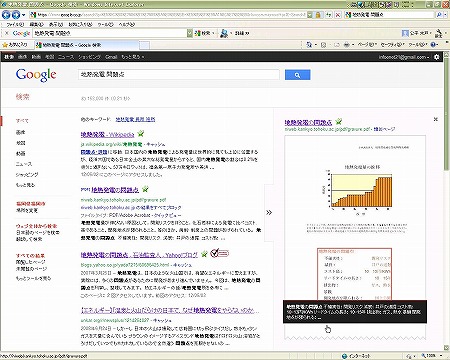The height and width of the screenshot is (360, 450).
Task: Click in the Google page search input
Action: point(179,75)
